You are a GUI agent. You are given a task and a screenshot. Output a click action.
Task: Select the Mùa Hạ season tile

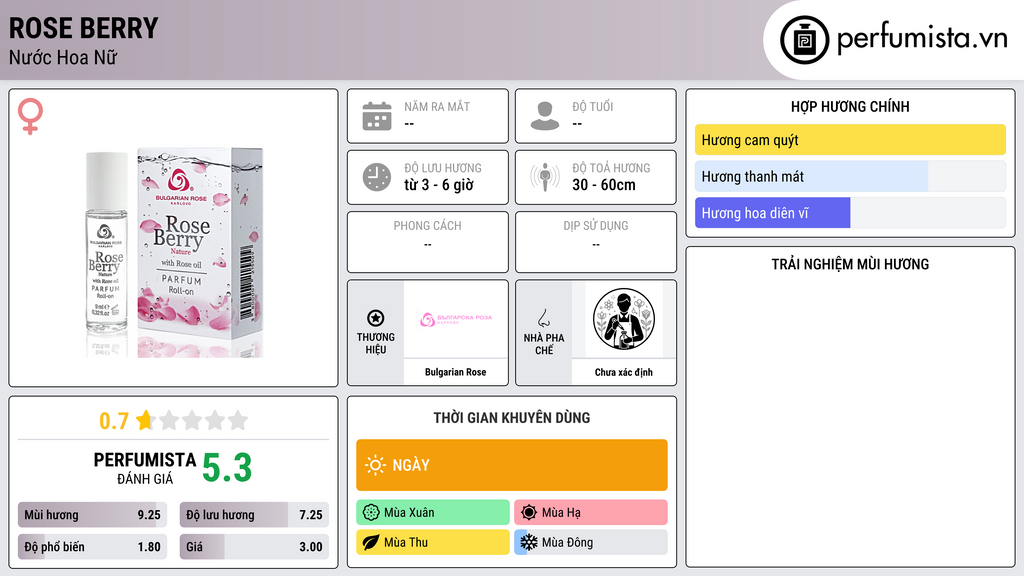[591, 513]
